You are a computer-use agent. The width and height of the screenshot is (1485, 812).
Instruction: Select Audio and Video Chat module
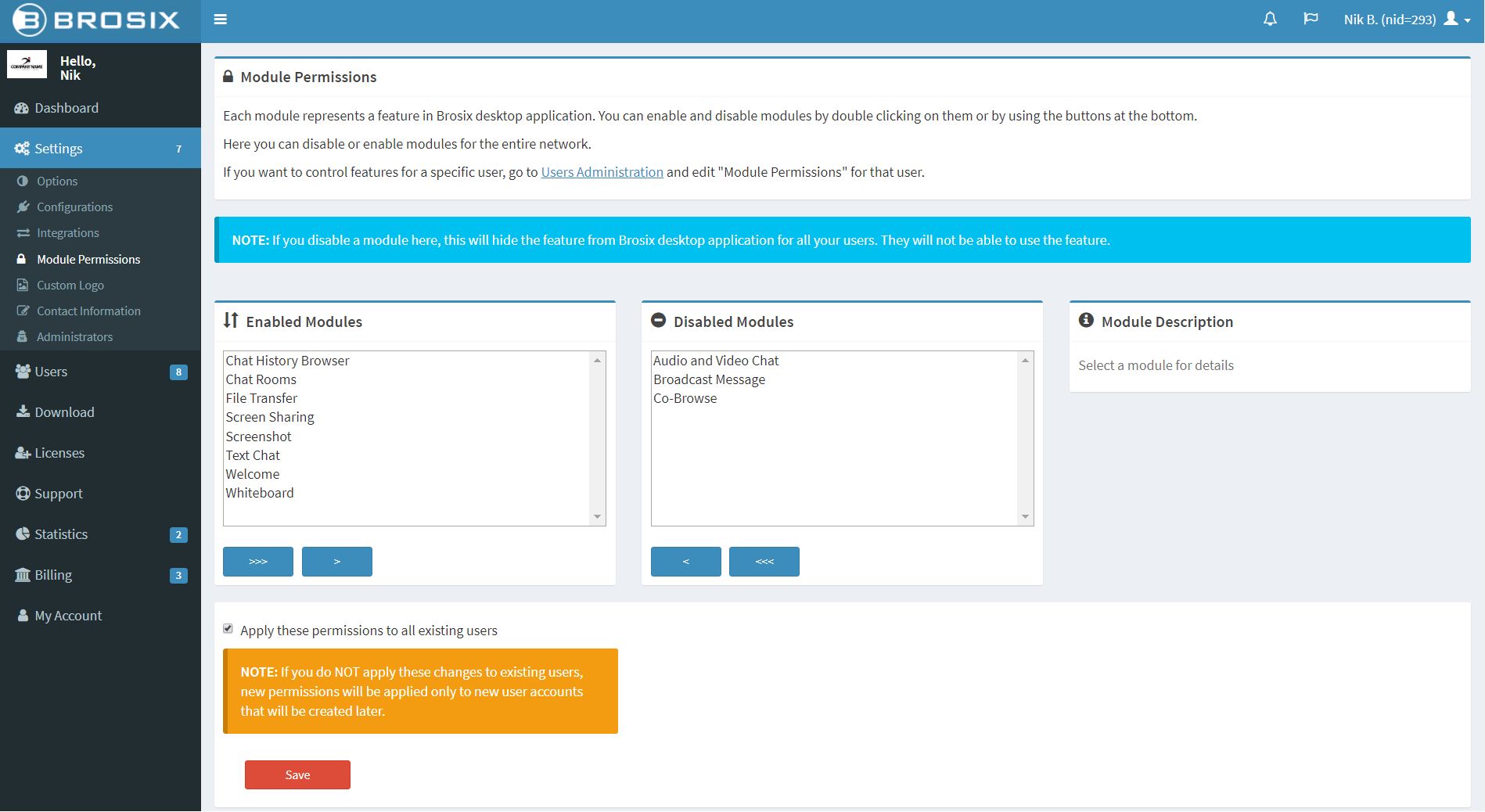click(x=716, y=361)
